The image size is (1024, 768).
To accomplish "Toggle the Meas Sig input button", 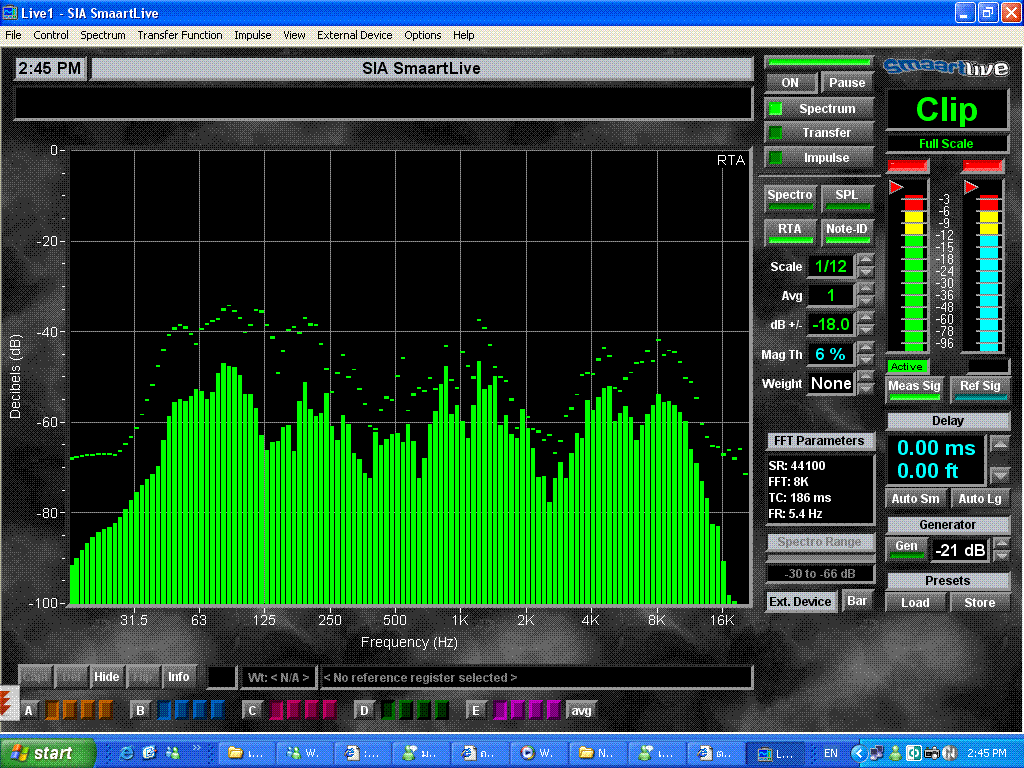I will tap(914, 389).
